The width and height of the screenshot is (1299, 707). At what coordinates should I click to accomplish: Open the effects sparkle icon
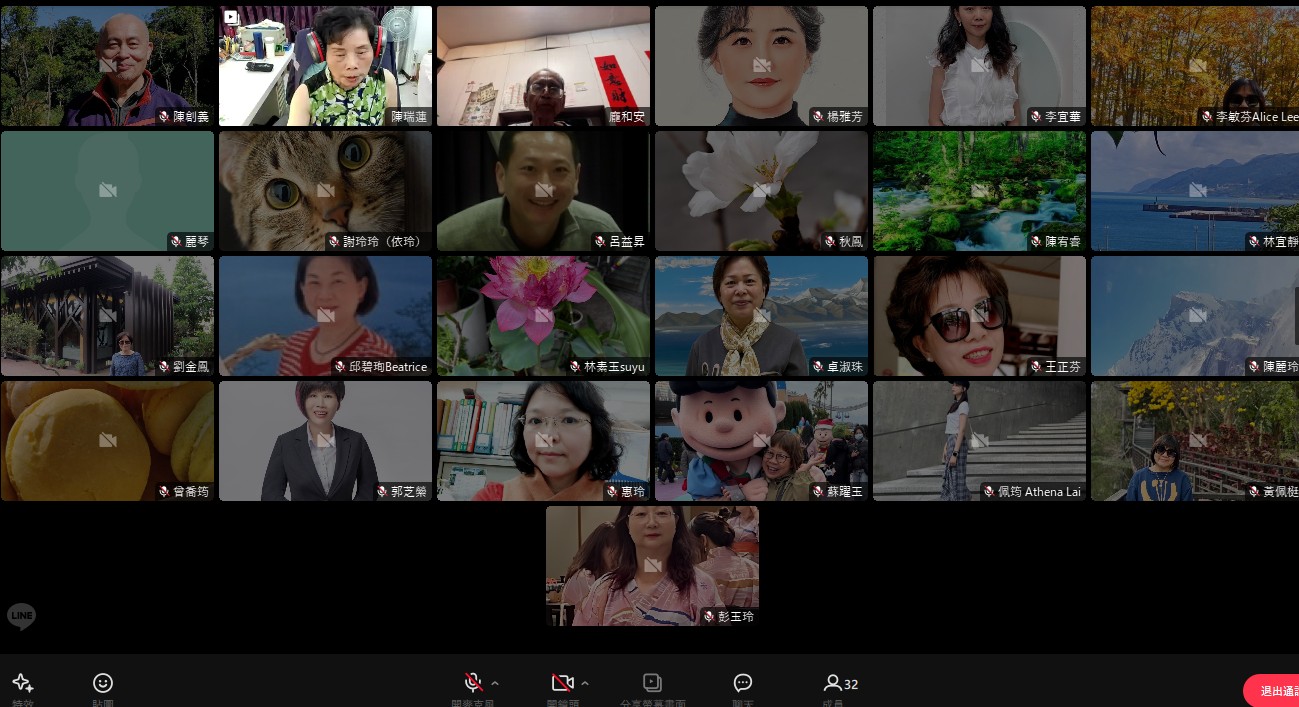tap(23, 683)
